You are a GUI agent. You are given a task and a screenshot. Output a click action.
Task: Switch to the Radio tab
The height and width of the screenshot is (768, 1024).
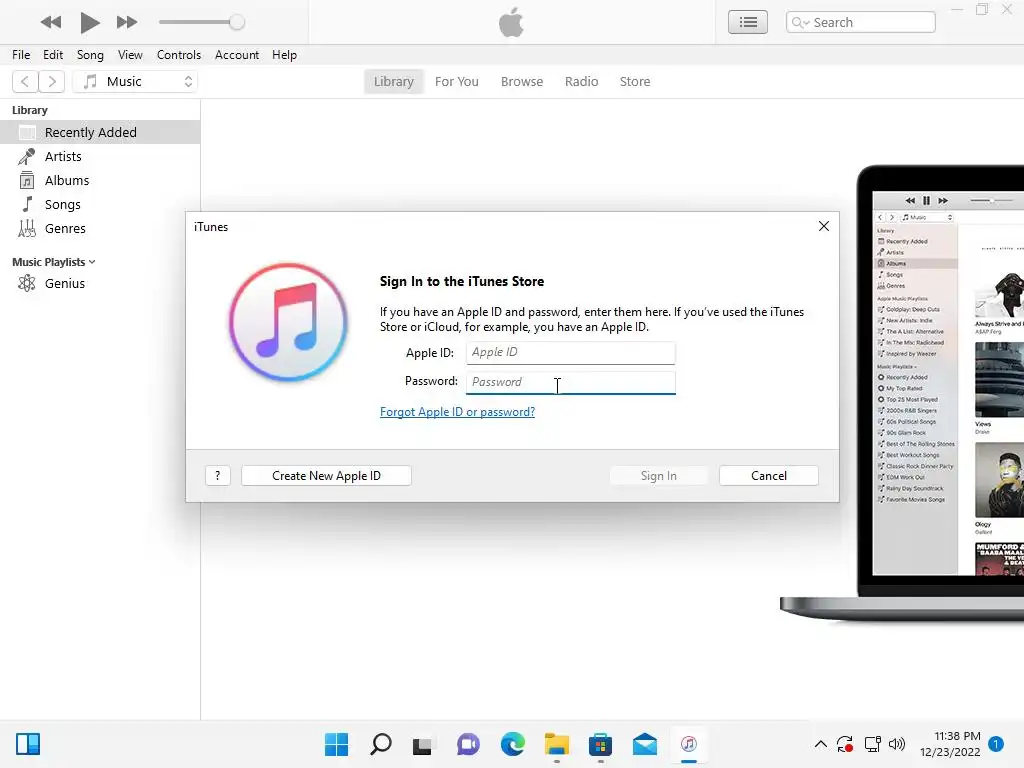[581, 82]
